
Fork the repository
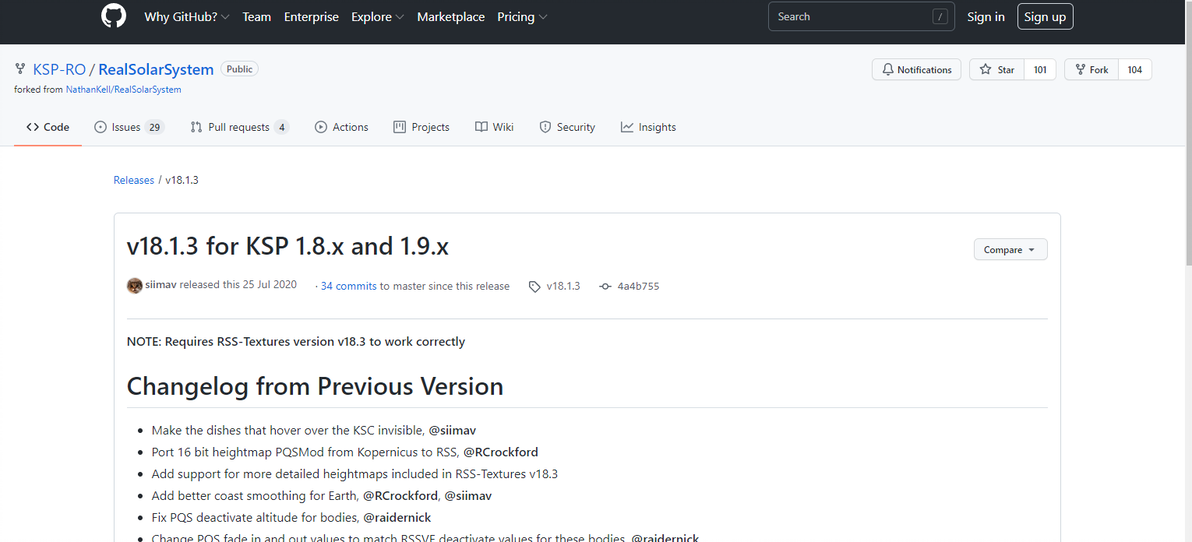1090,70
